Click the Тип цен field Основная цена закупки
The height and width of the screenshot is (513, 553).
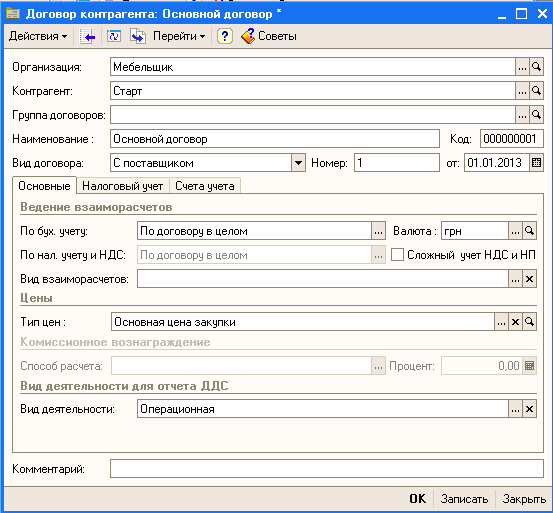point(303,322)
